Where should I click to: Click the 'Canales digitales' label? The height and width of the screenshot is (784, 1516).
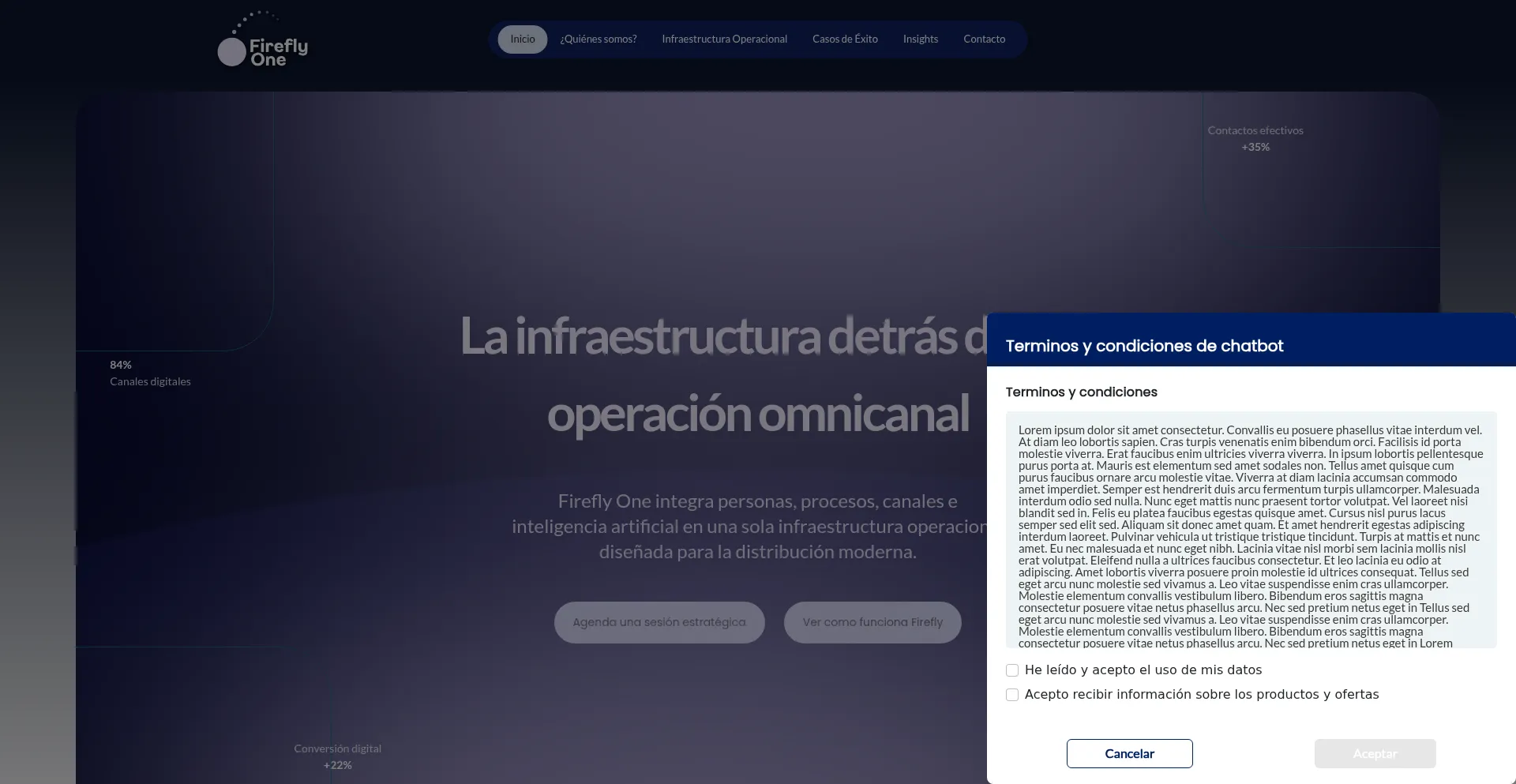pos(150,381)
